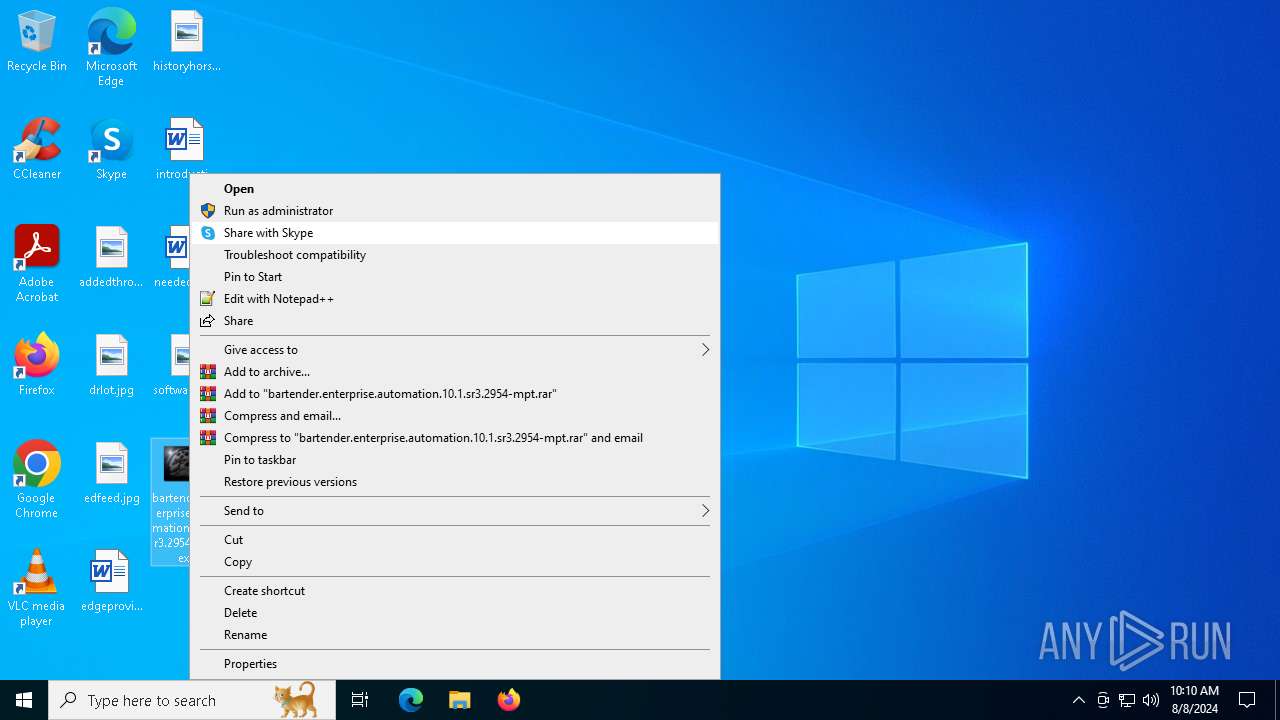
Task: Select the drlot.jpg file icon
Action: [x=111, y=365]
